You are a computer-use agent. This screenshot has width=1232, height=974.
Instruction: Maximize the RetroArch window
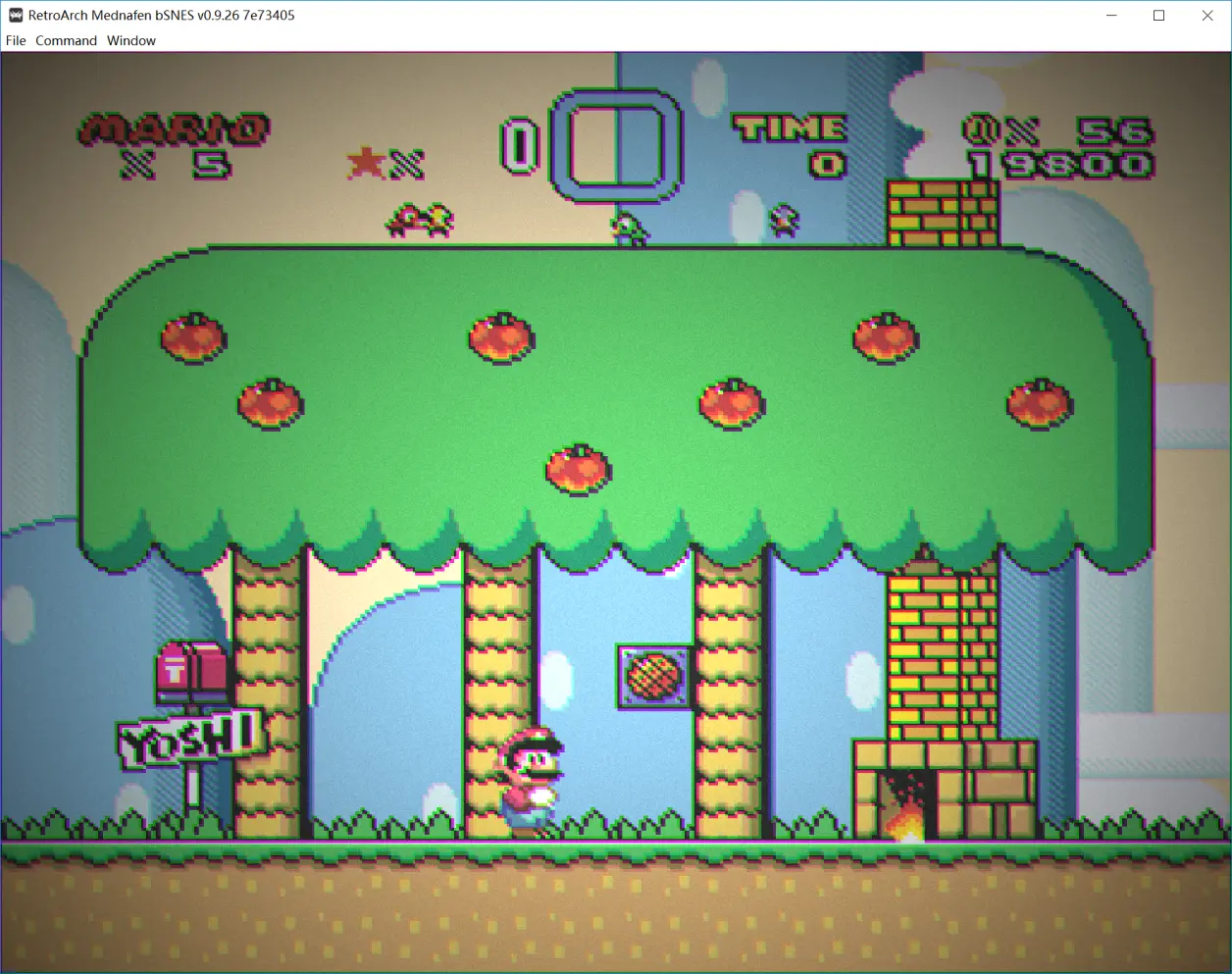[x=1158, y=15]
